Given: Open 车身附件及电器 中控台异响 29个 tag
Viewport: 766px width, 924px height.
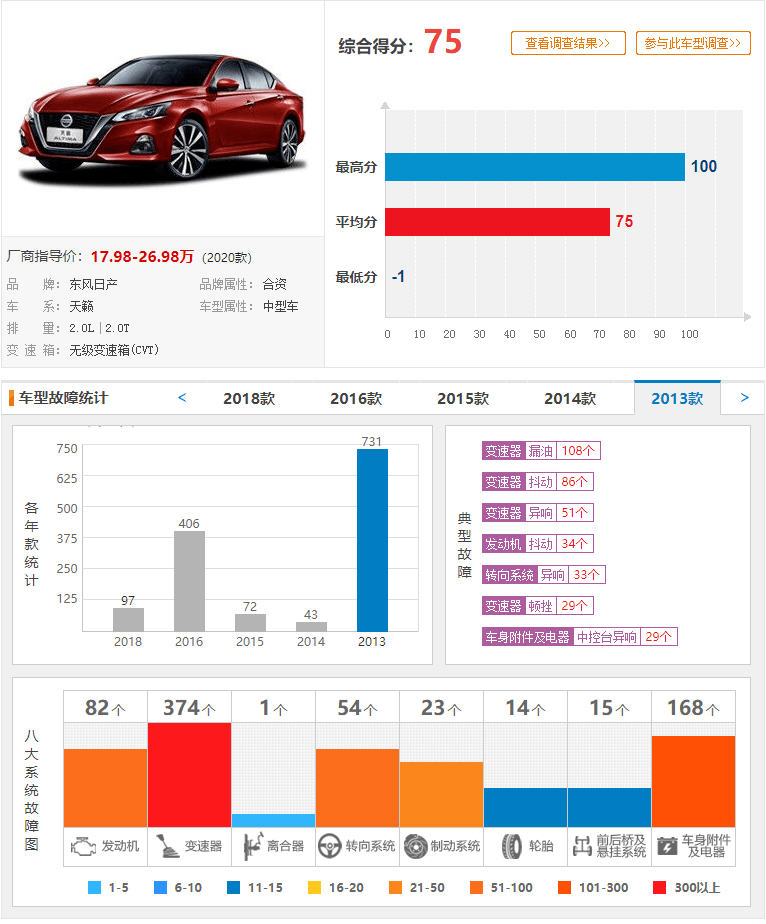Looking at the screenshot, I should (x=580, y=636).
